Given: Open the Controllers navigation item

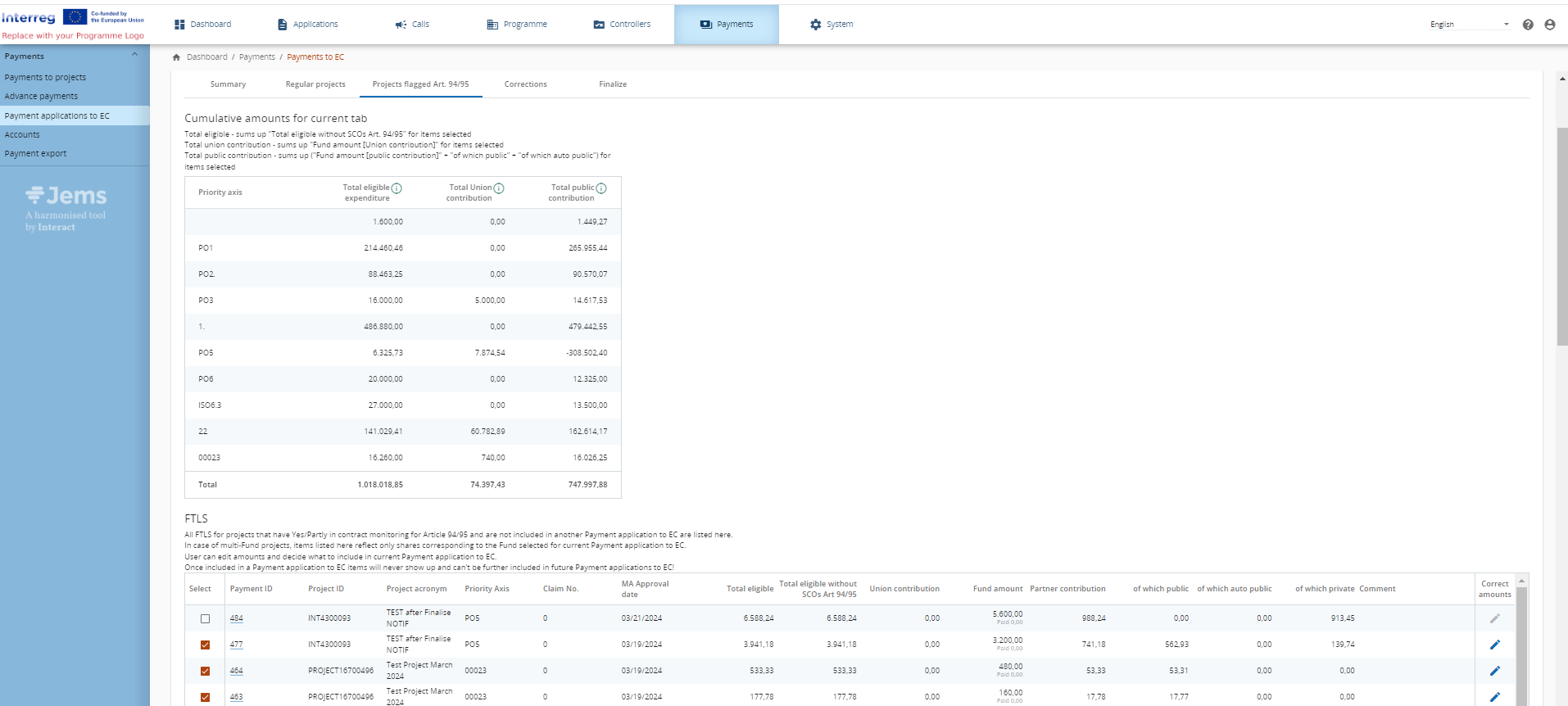Looking at the screenshot, I should point(622,25).
